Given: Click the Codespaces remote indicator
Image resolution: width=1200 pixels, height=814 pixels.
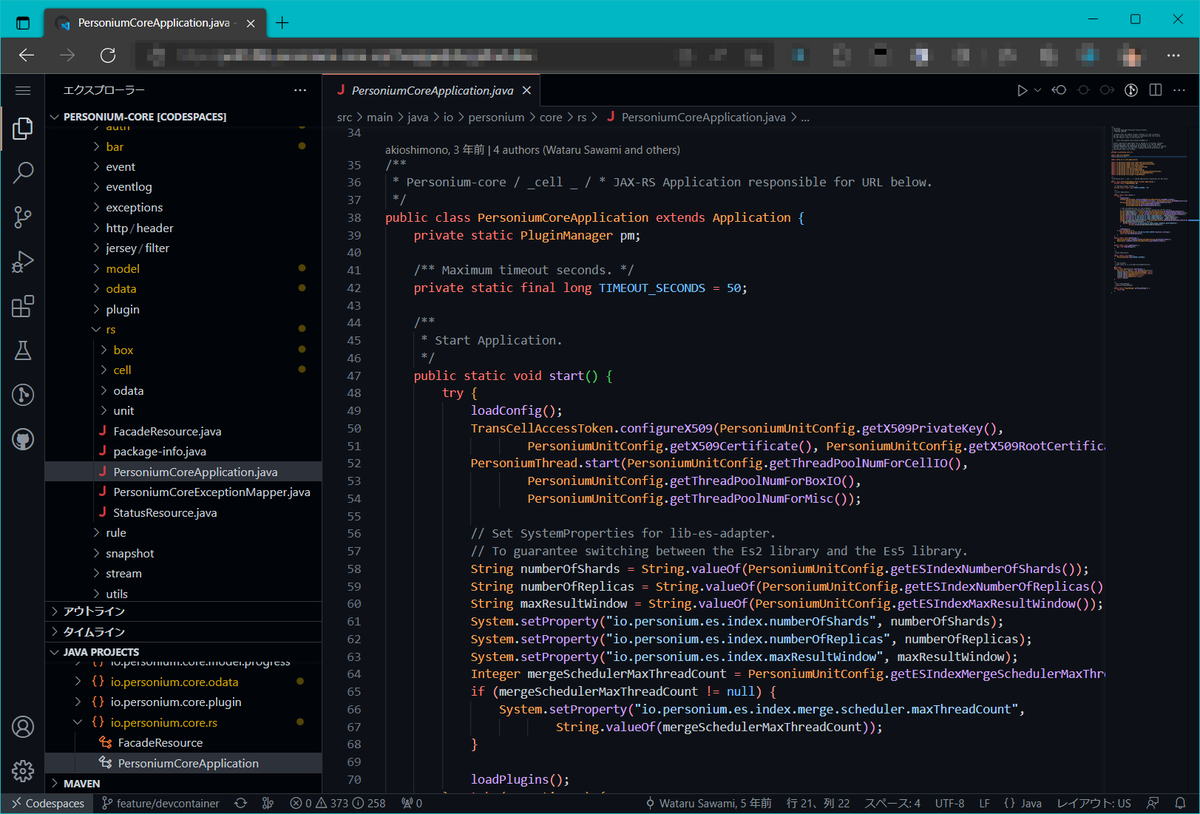Looking at the screenshot, I should point(46,803).
